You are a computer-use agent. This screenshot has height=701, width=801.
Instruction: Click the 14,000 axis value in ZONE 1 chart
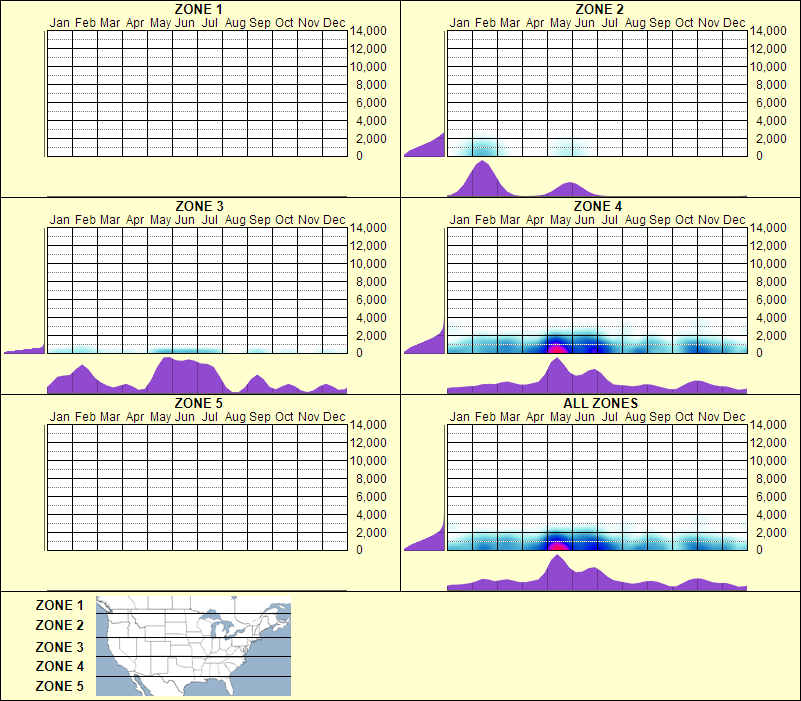point(368,31)
